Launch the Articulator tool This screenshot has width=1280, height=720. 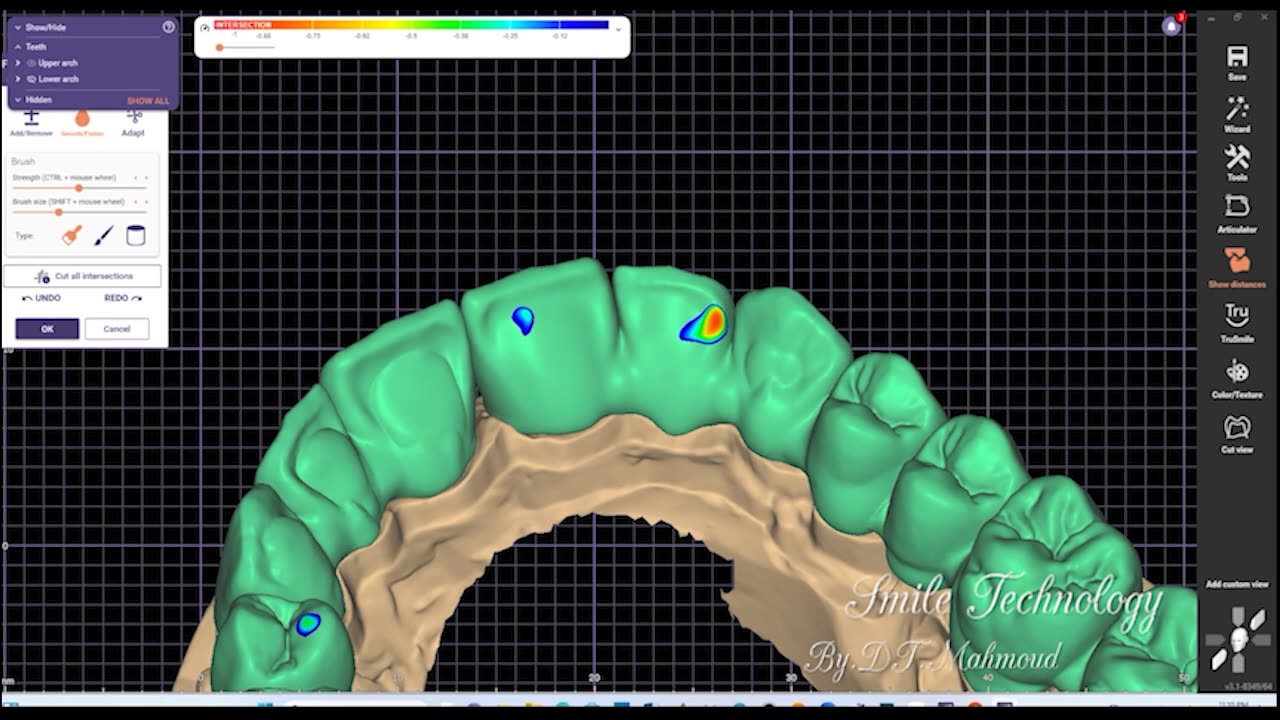pyautogui.click(x=1237, y=214)
